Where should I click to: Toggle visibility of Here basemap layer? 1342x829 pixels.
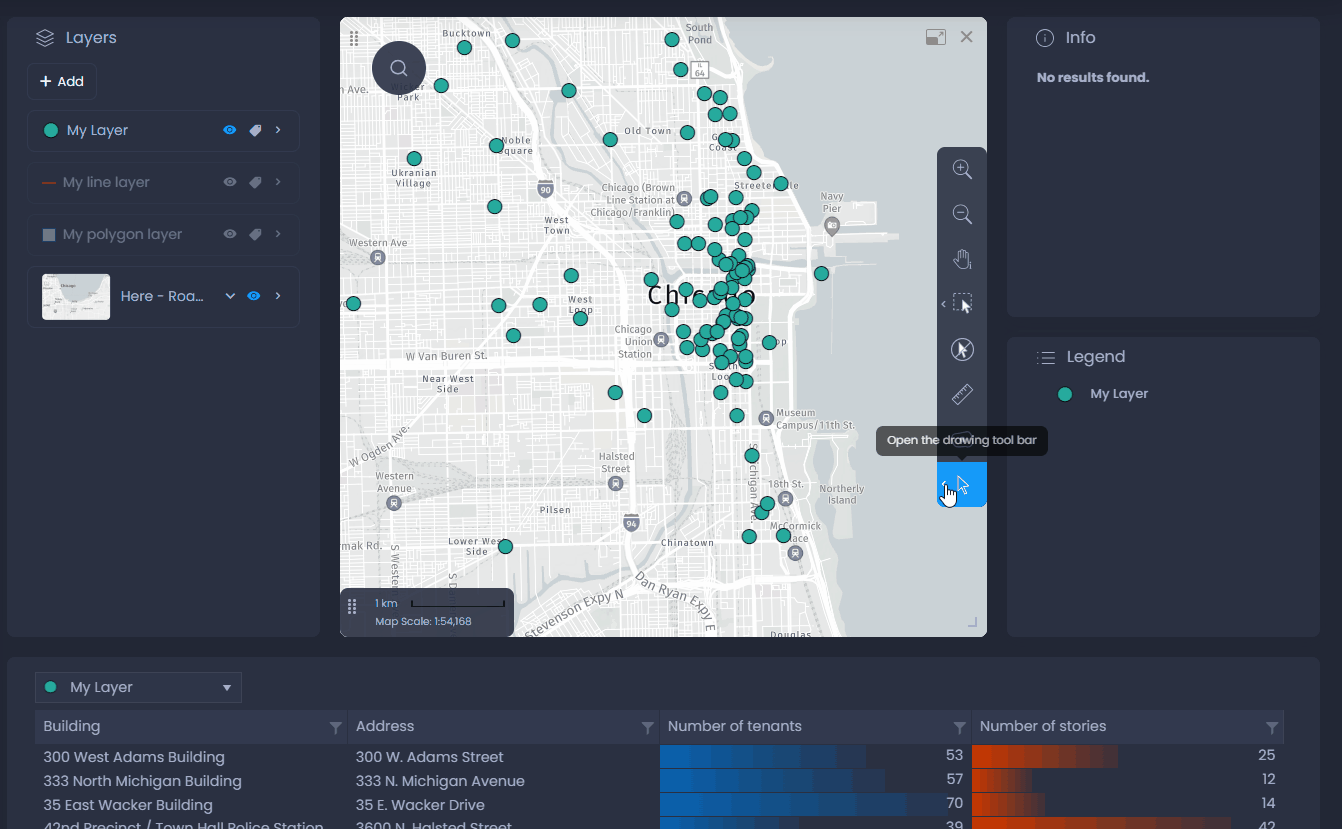coord(254,296)
